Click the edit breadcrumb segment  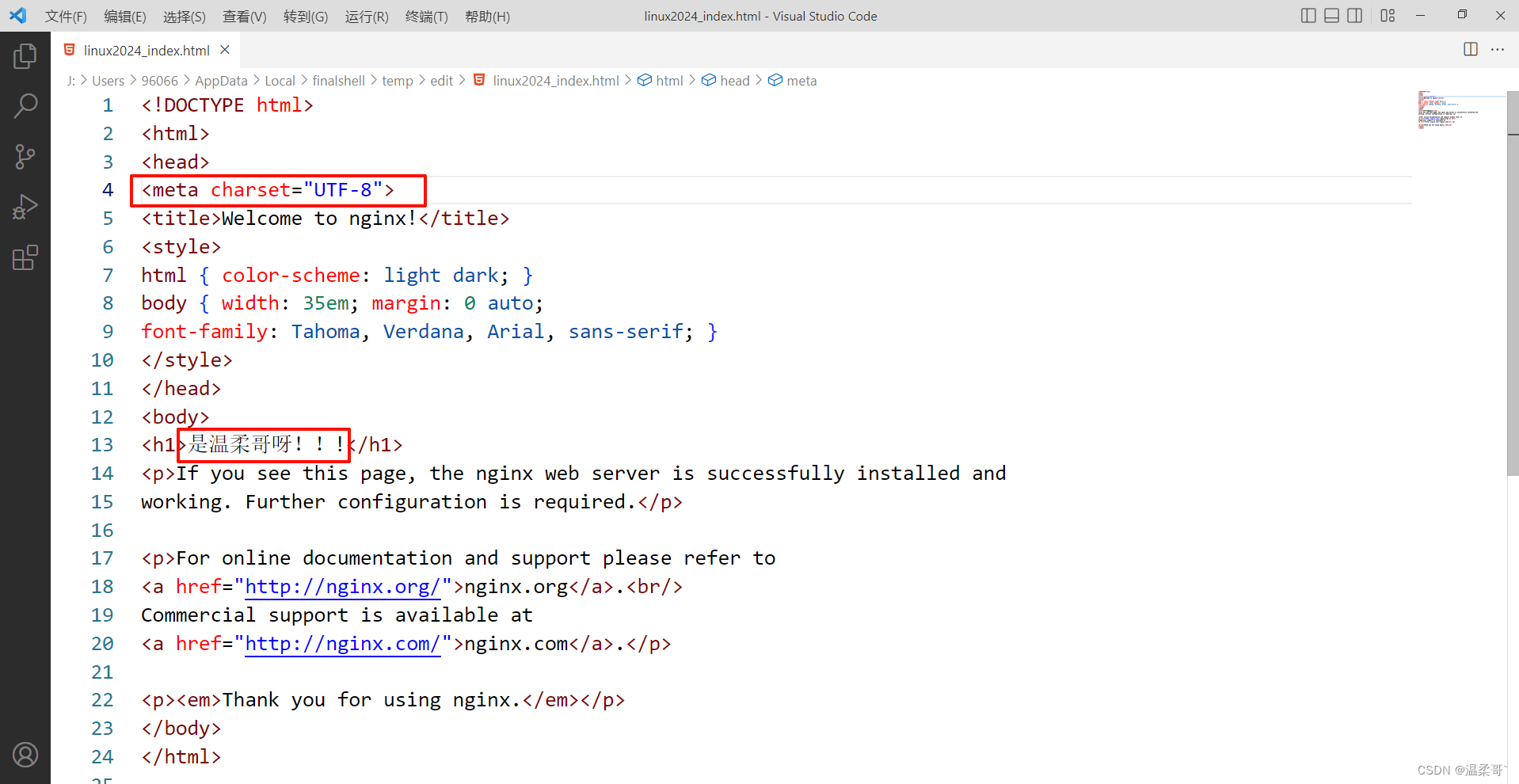[x=441, y=81]
